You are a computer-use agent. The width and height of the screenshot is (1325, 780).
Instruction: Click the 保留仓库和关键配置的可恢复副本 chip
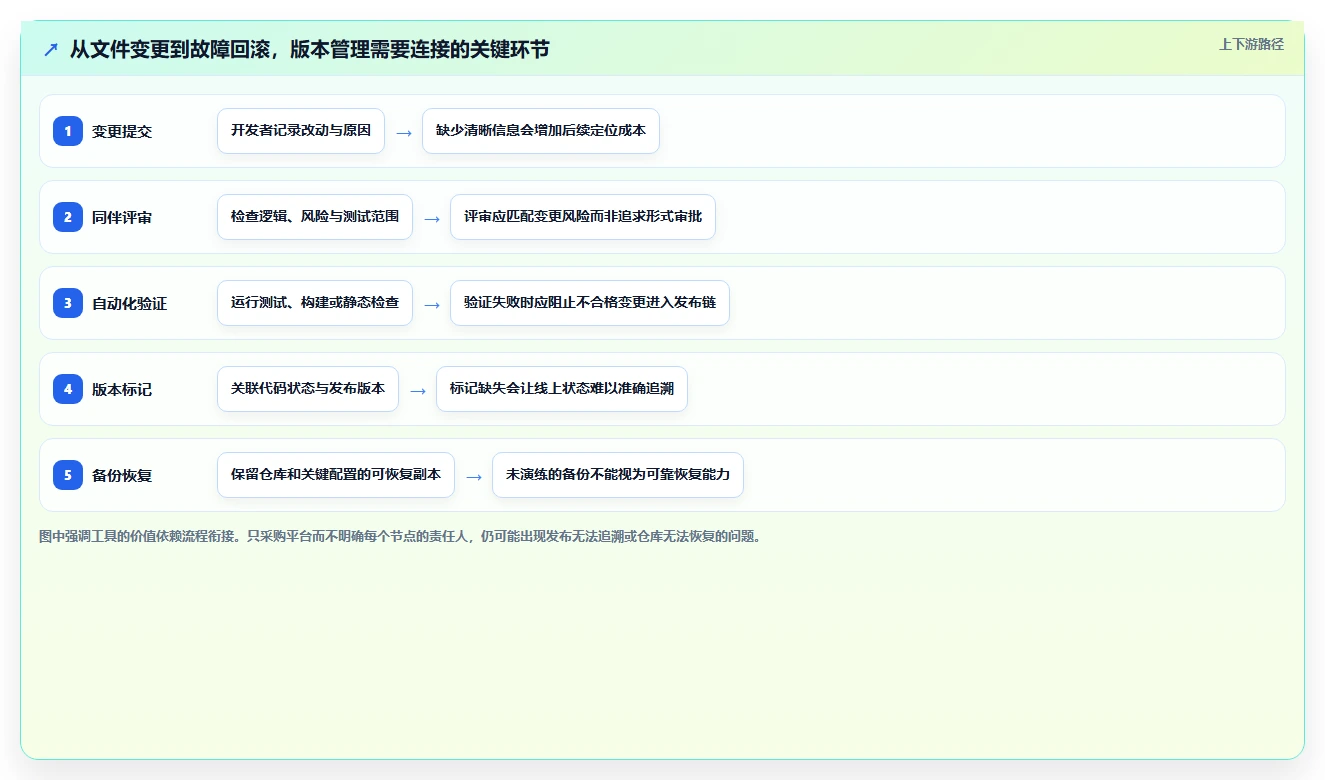336,475
